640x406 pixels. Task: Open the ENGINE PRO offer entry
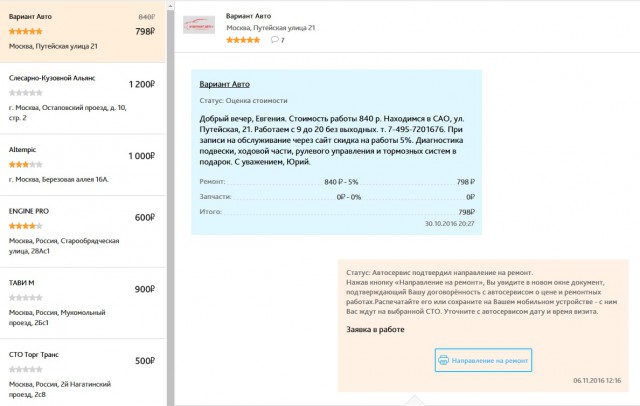[83, 231]
